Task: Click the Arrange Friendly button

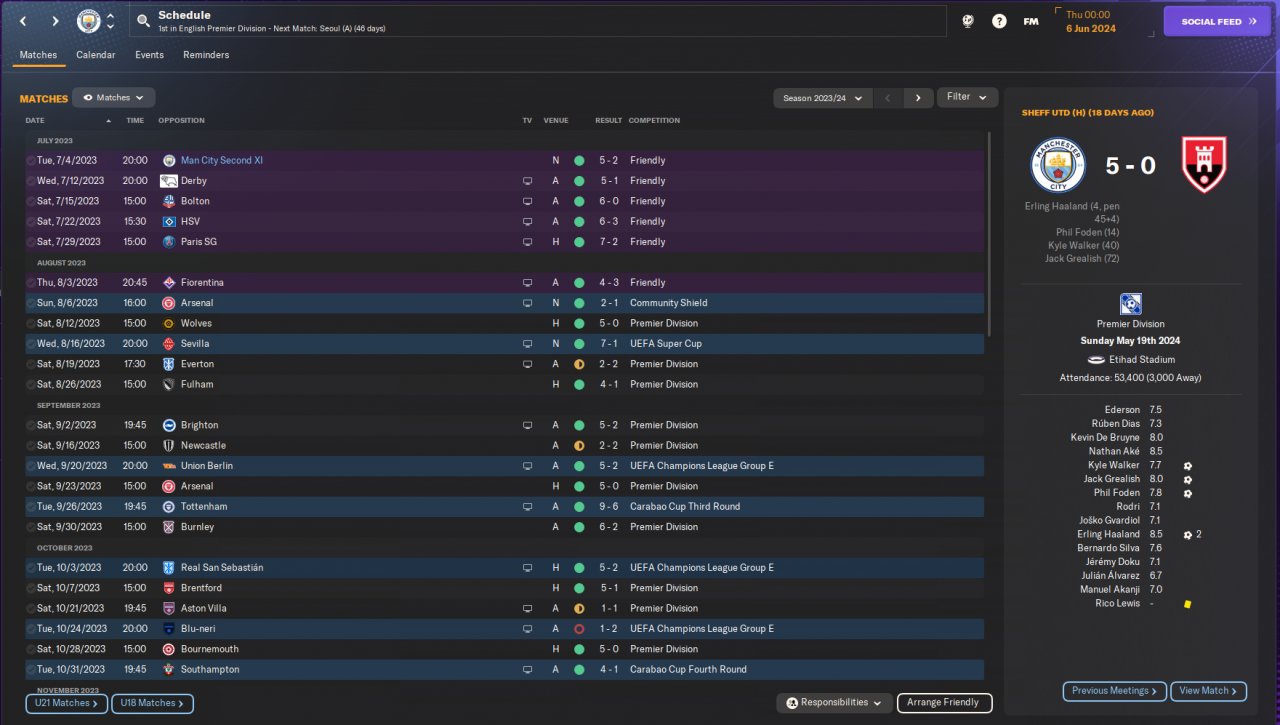Action: [x=944, y=703]
